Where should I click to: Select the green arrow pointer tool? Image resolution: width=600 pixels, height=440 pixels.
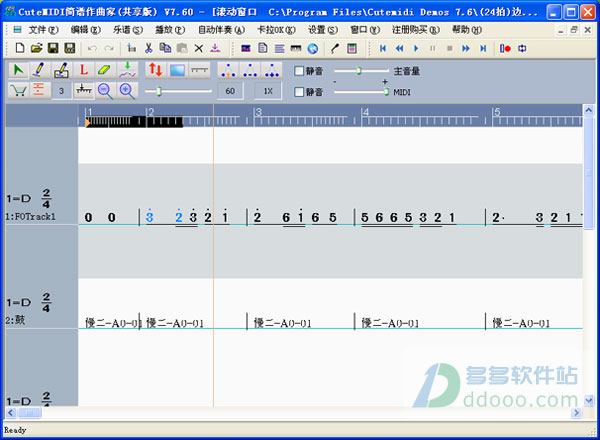[x=18, y=70]
